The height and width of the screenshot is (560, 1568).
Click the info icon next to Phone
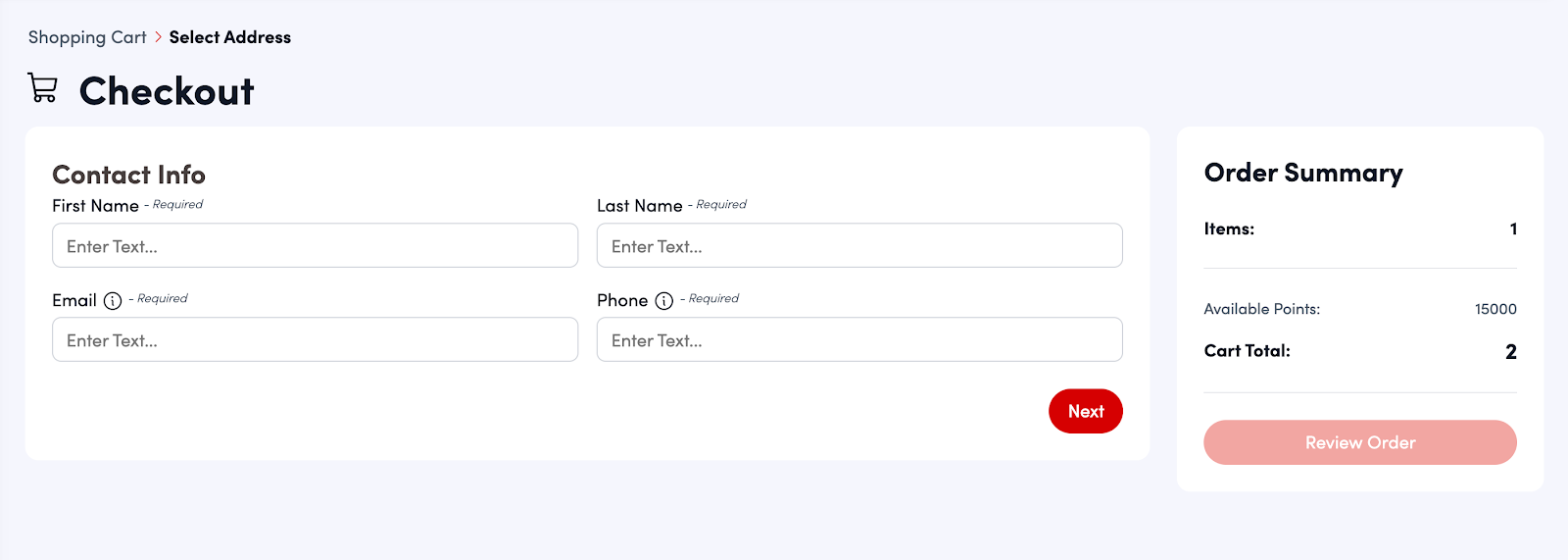[x=664, y=301]
